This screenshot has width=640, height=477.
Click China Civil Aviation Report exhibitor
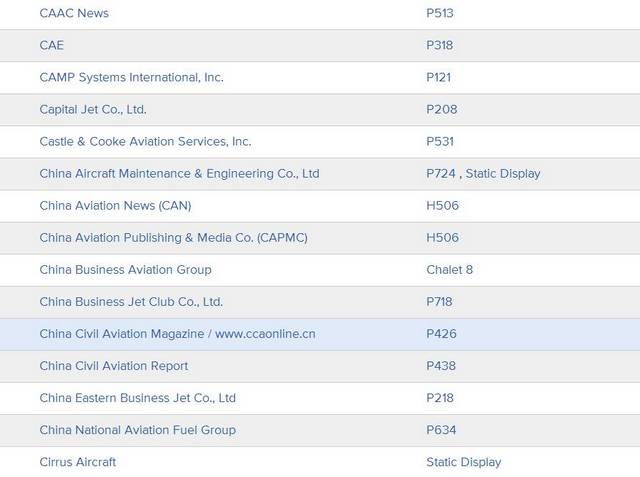pos(113,365)
